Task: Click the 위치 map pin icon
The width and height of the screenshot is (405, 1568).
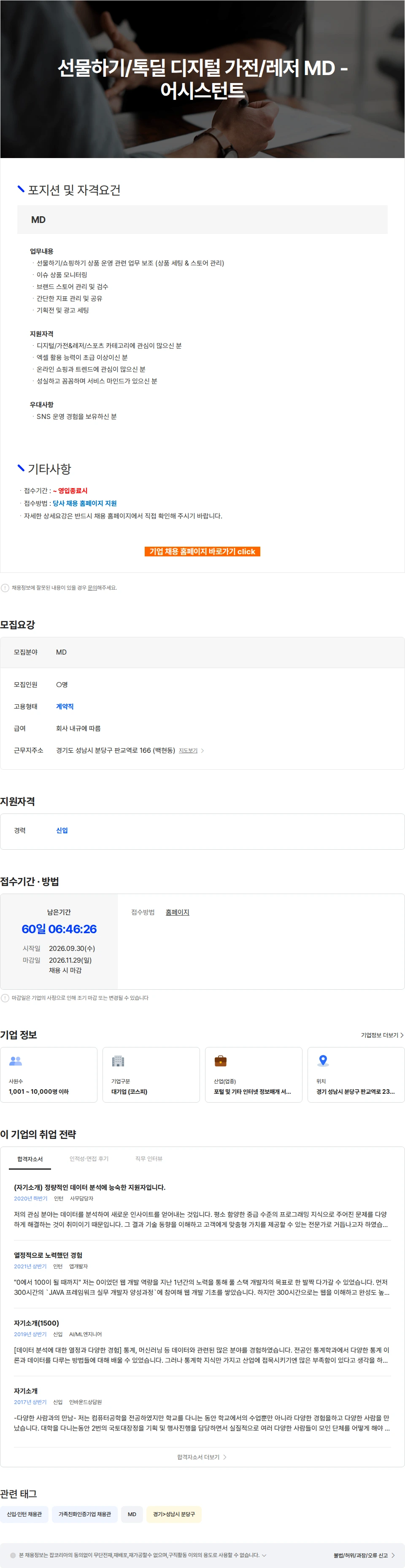Action: click(323, 1061)
